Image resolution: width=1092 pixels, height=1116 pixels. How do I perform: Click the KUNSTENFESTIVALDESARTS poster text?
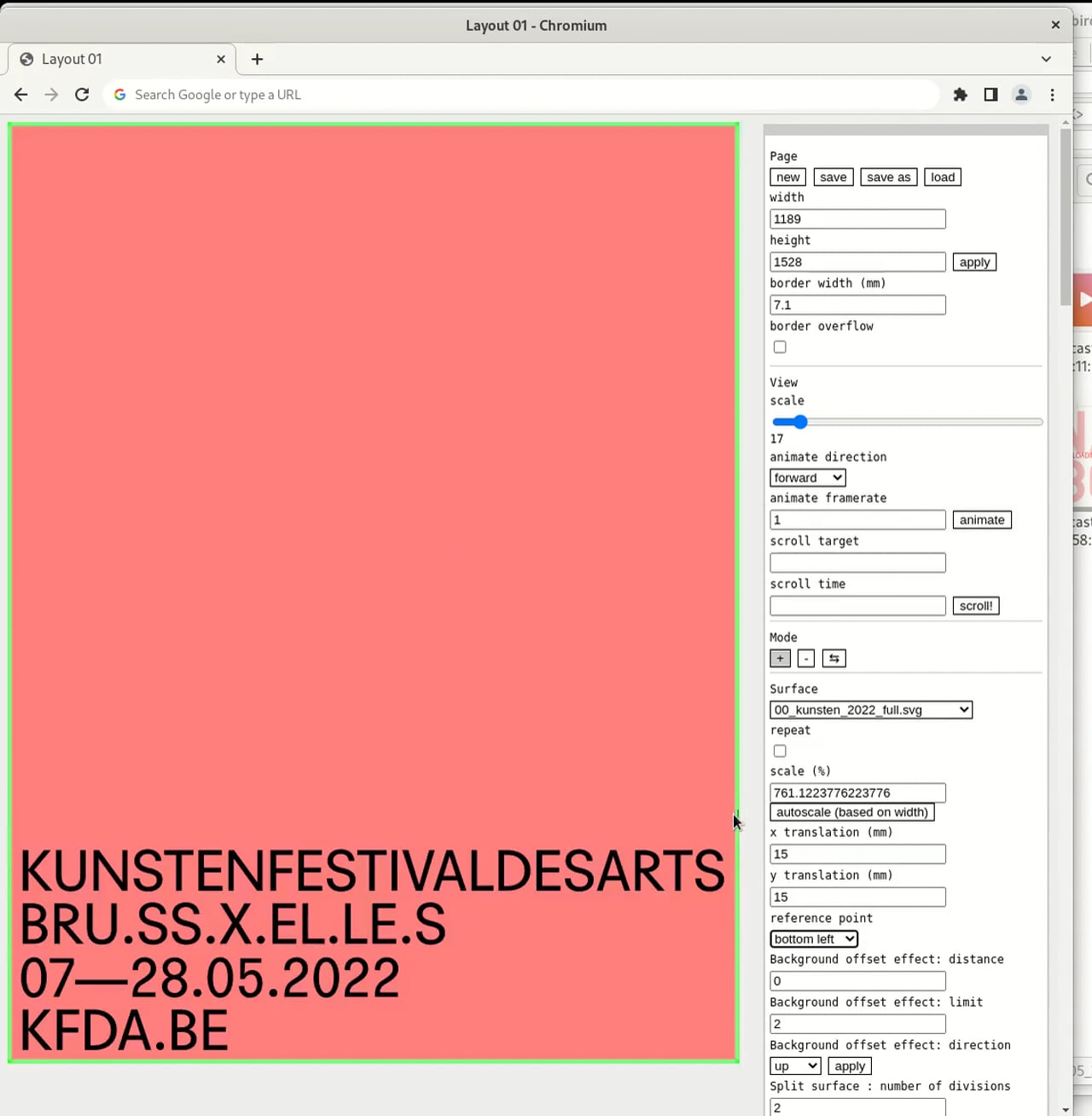click(372, 871)
